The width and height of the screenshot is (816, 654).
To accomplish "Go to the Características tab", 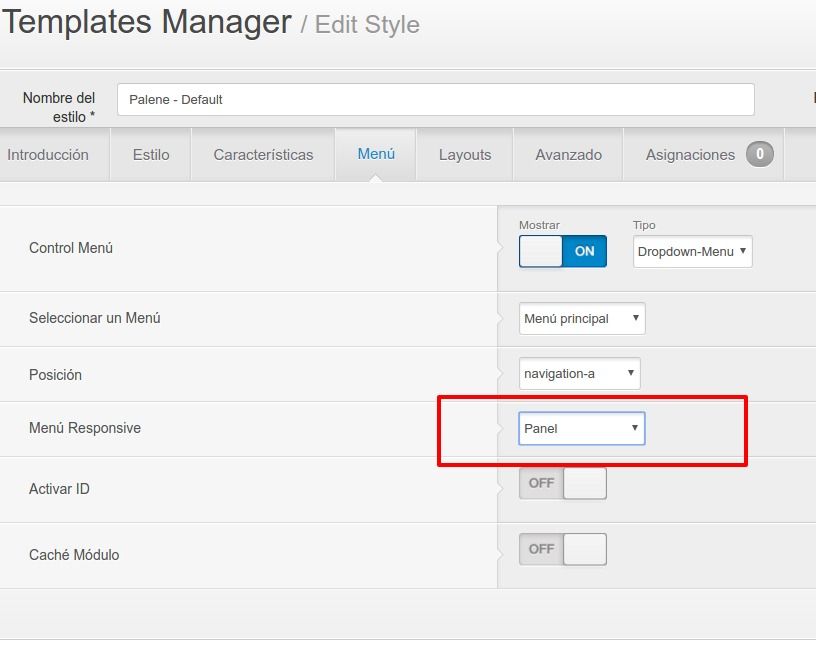I will (263, 155).
